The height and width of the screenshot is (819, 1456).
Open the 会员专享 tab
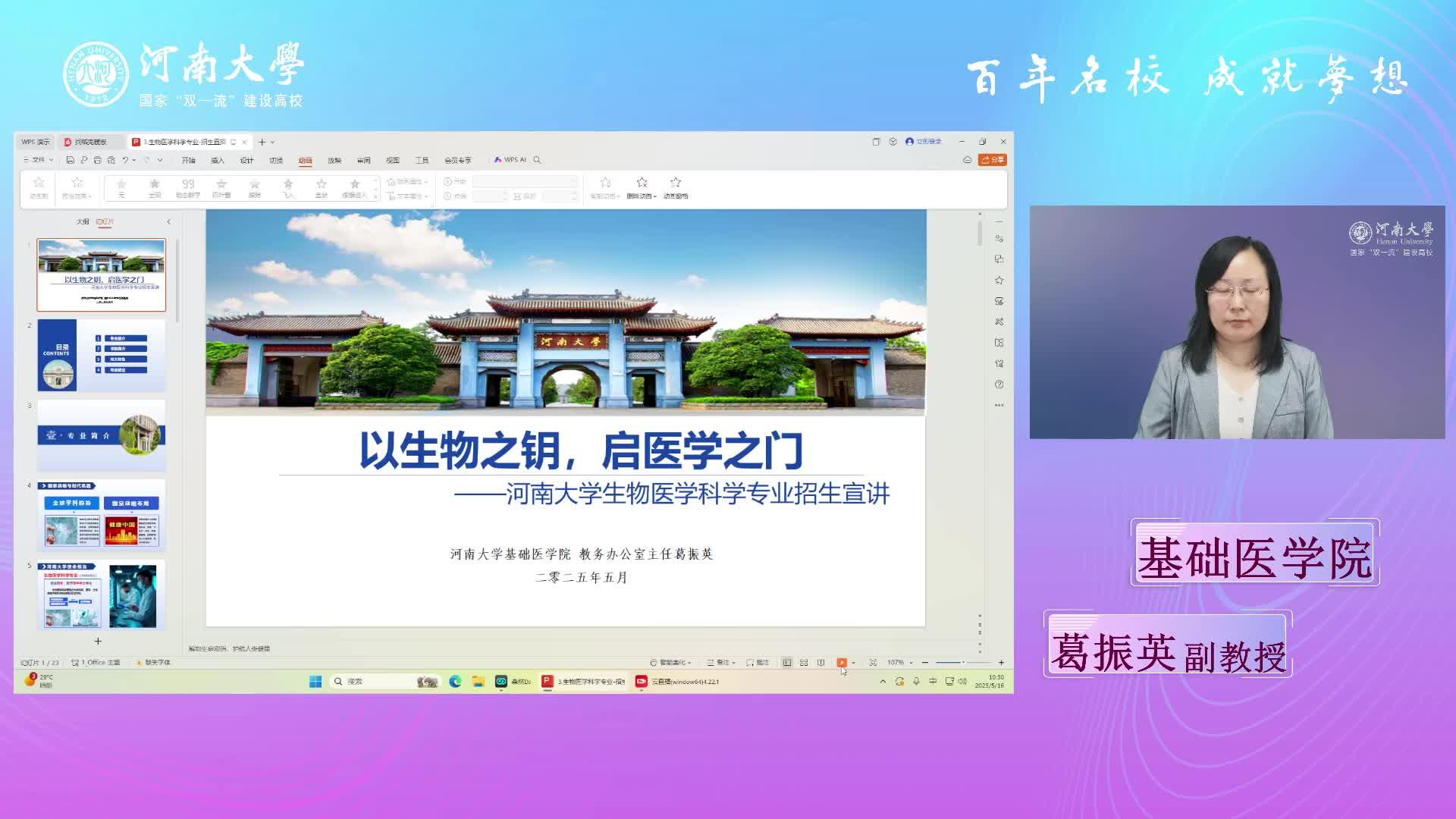tap(457, 160)
